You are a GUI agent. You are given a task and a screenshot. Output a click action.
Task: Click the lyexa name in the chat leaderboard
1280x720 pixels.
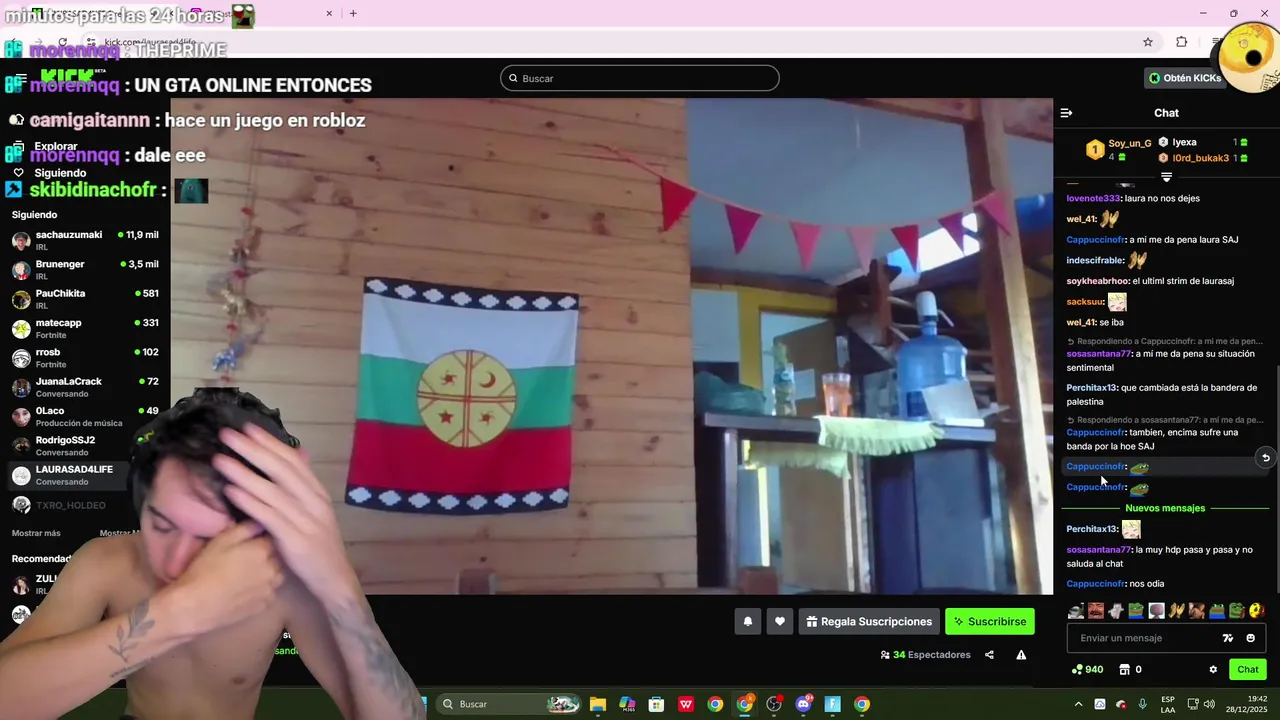pos(1184,142)
